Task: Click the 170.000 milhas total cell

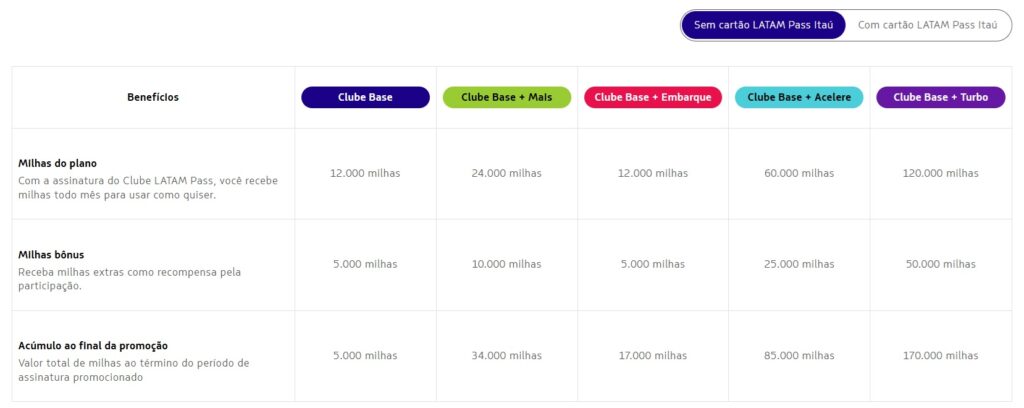Action: click(941, 355)
